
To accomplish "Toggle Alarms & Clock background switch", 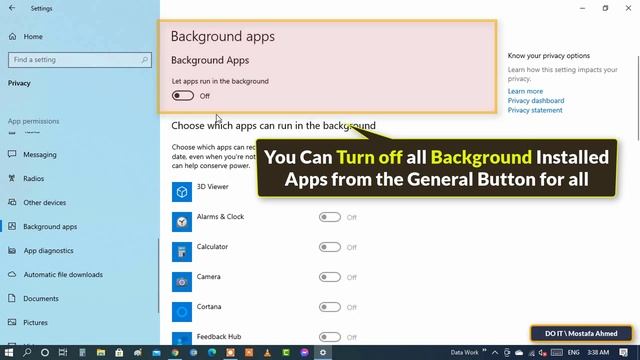I will pyautogui.click(x=330, y=217).
